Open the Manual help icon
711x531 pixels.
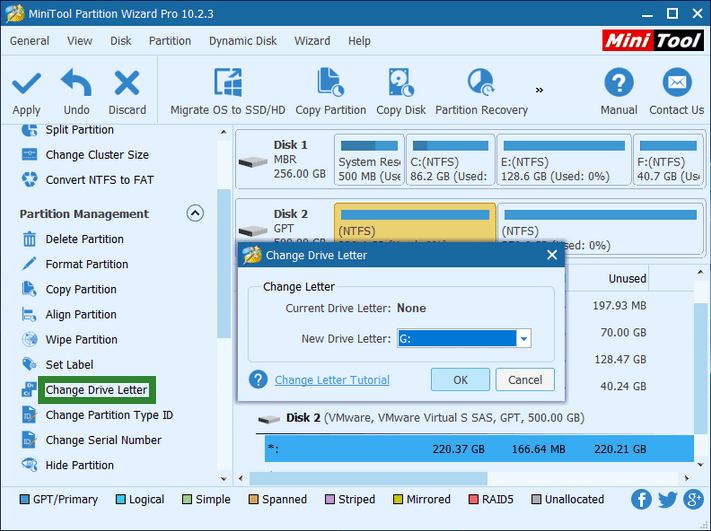618,82
